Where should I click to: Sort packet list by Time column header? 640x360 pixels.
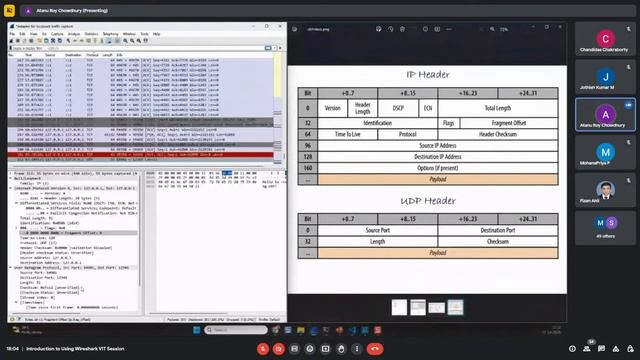[29, 55]
